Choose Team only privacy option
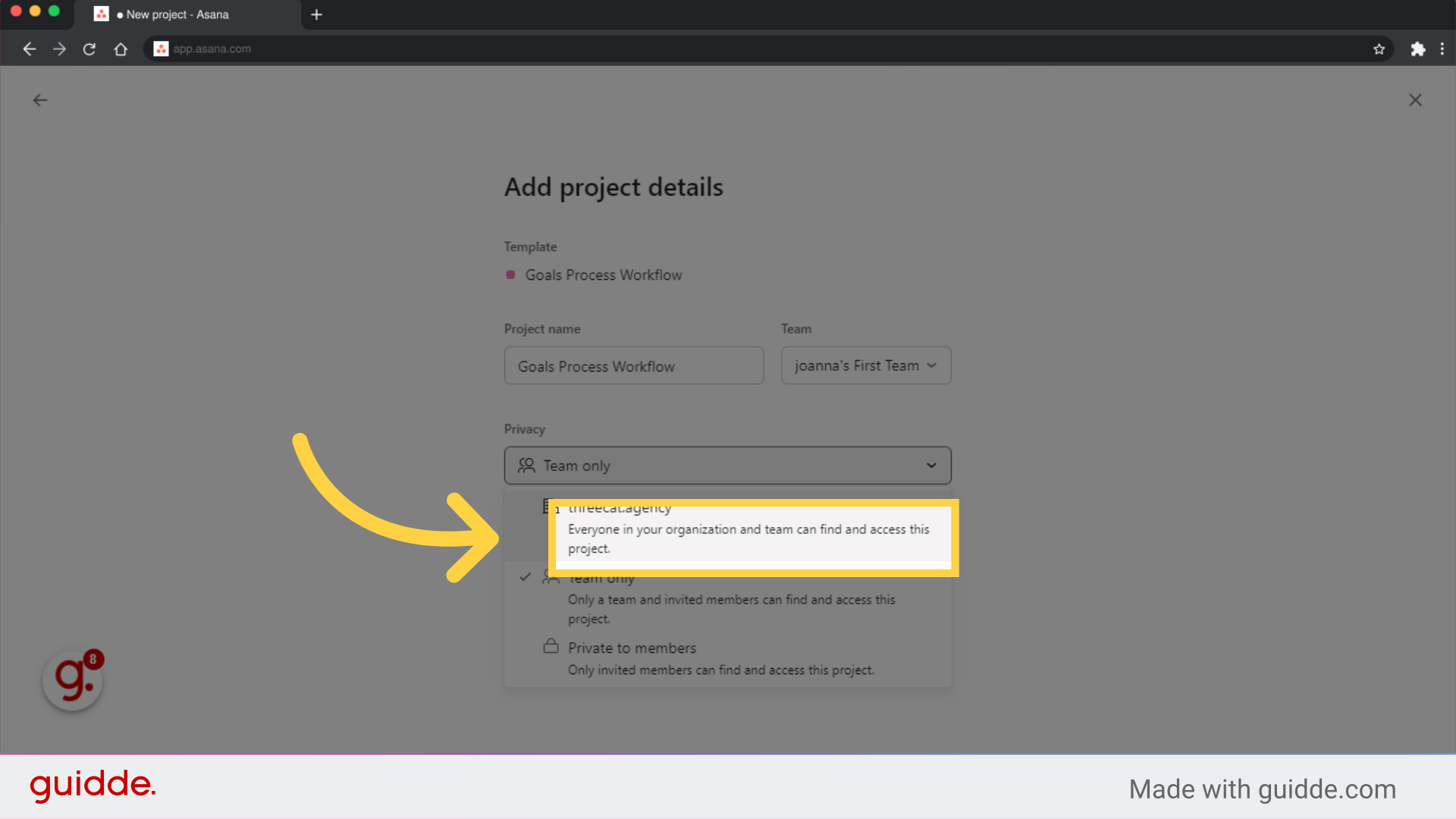The height and width of the screenshot is (819, 1456). (x=727, y=598)
